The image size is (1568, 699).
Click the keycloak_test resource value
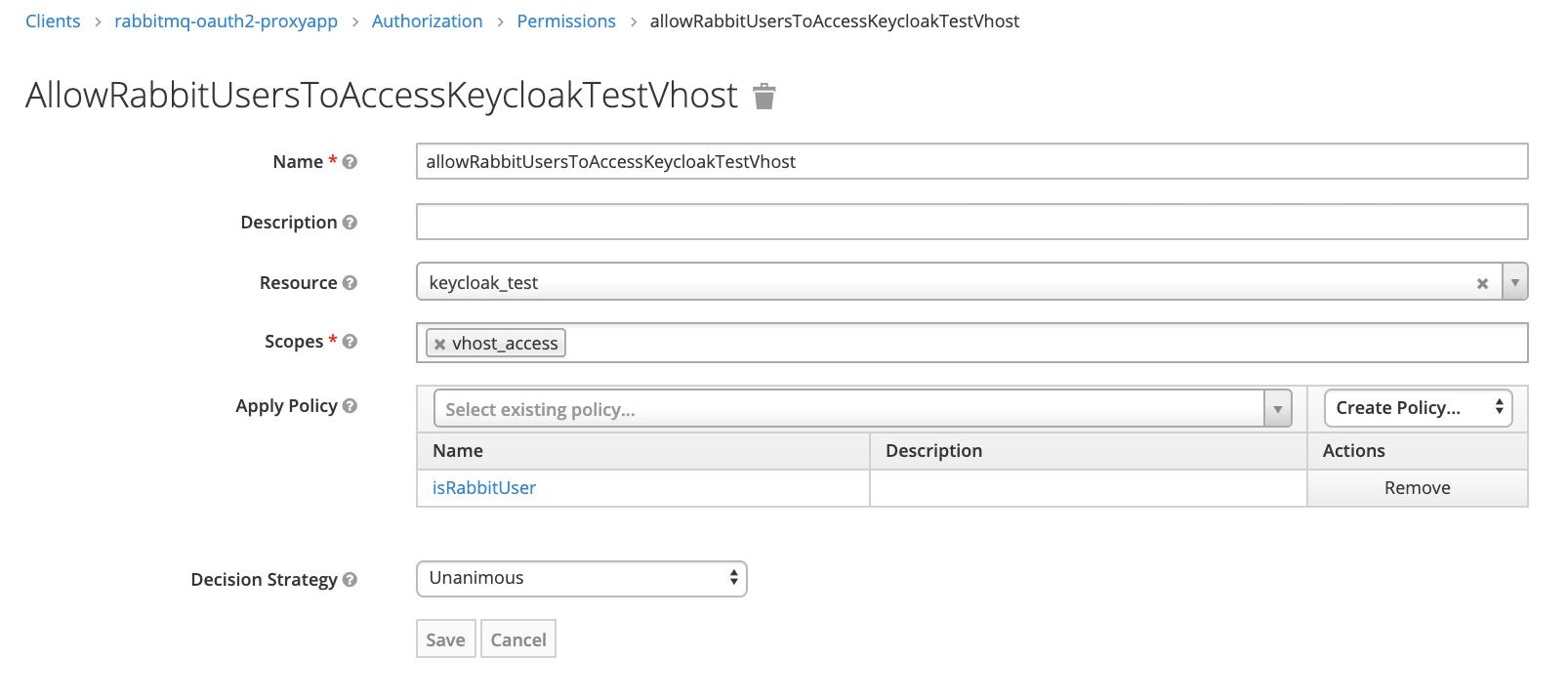[483, 283]
